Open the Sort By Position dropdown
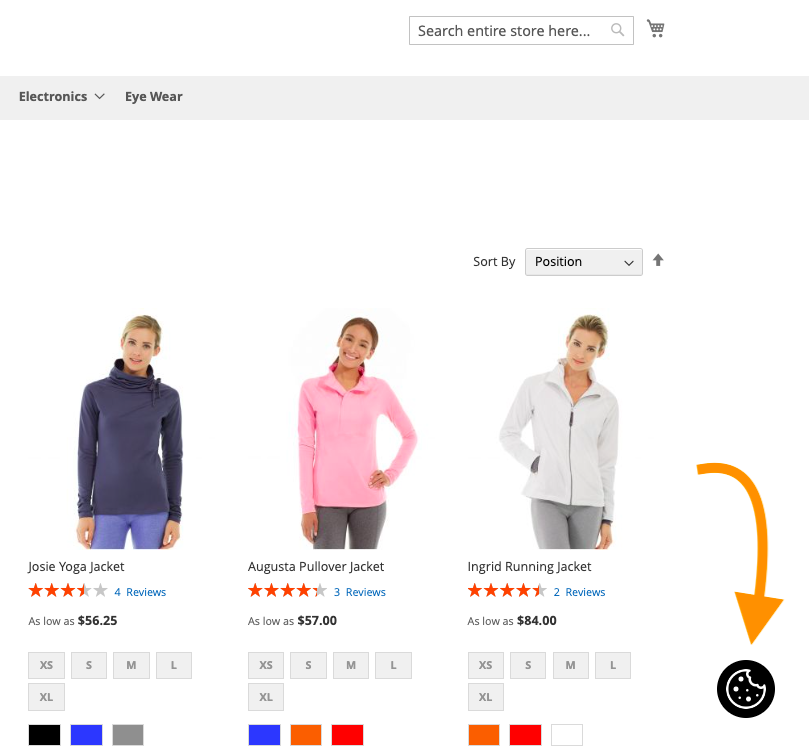The image size is (809, 756). pyautogui.click(x=584, y=262)
